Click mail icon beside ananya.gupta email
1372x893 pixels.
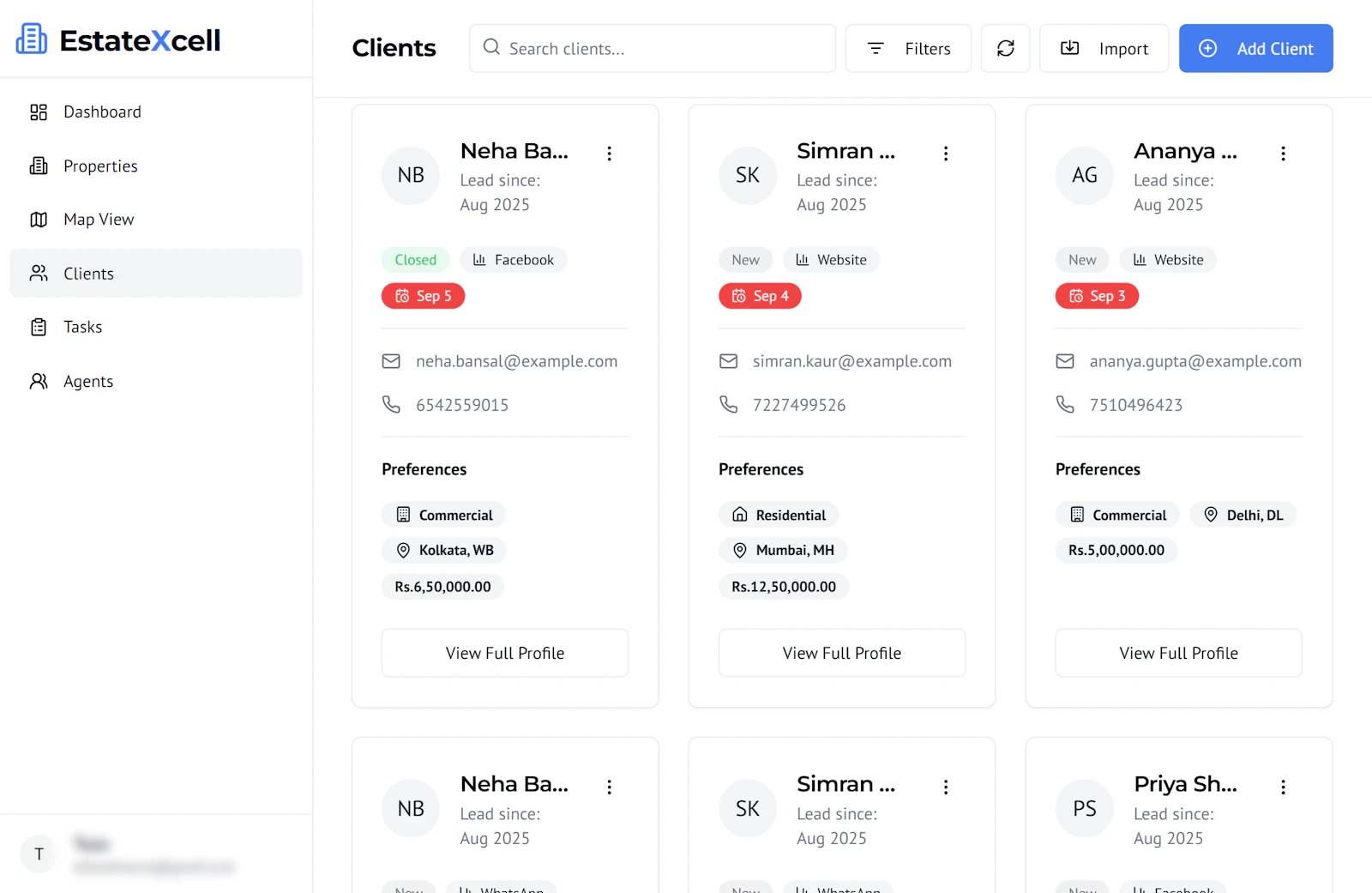point(1065,361)
